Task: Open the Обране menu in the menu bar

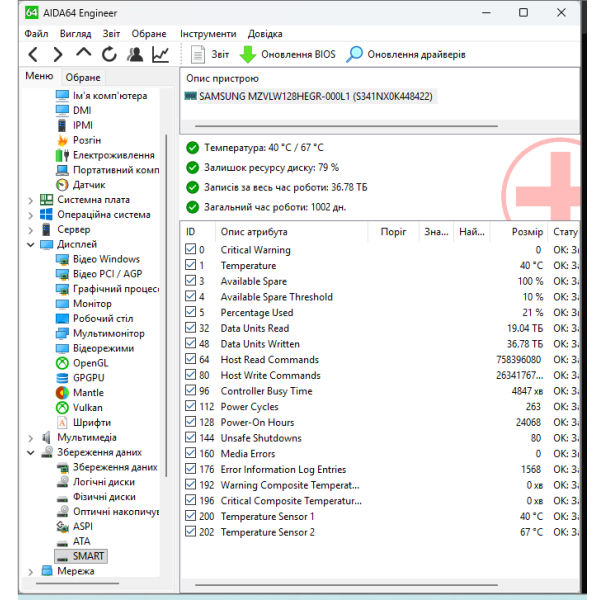Action: coord(149,34)
